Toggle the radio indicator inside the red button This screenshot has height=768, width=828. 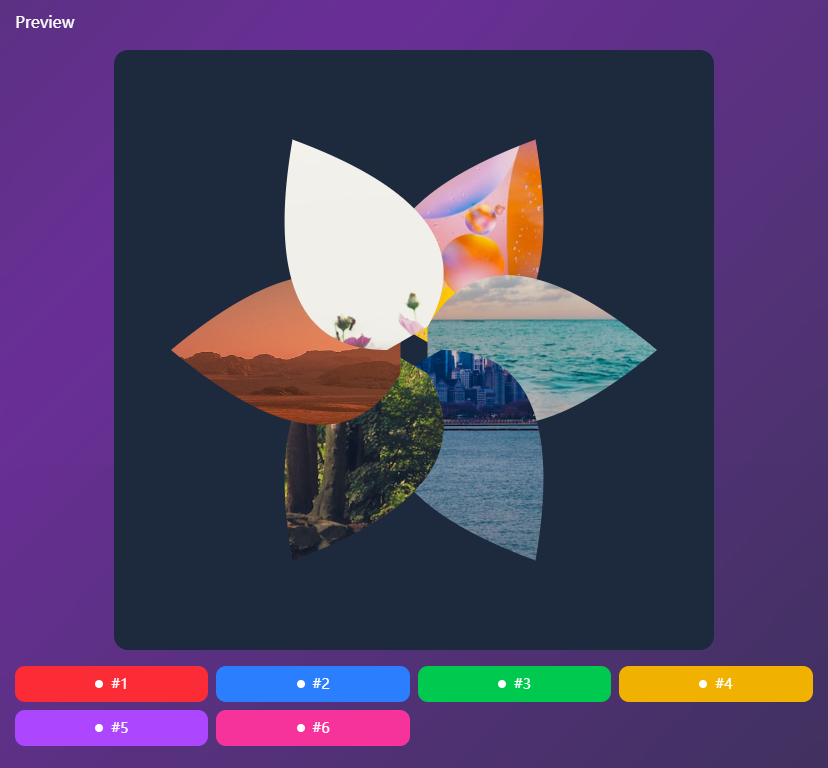tap(100, 684)
